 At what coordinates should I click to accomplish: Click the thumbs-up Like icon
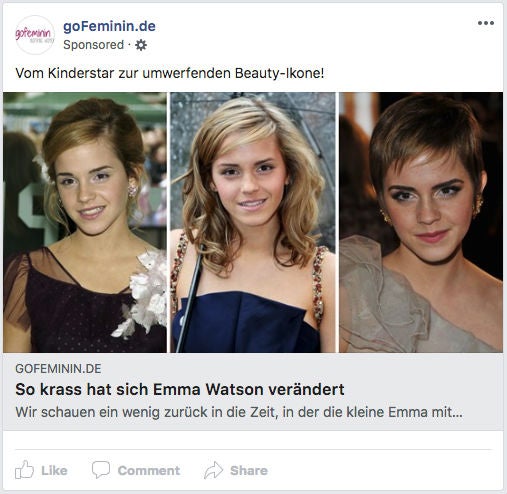[25, 470]
